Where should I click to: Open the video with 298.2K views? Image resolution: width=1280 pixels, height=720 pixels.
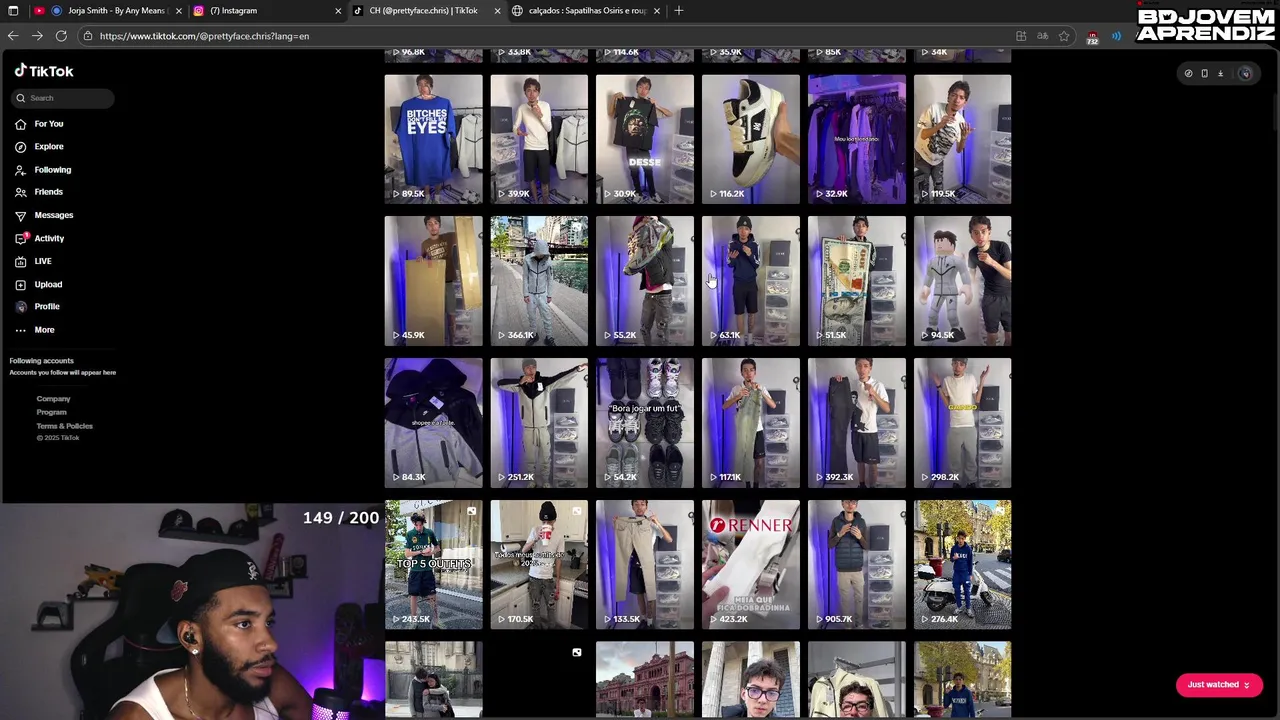click(x=963, y=423)
